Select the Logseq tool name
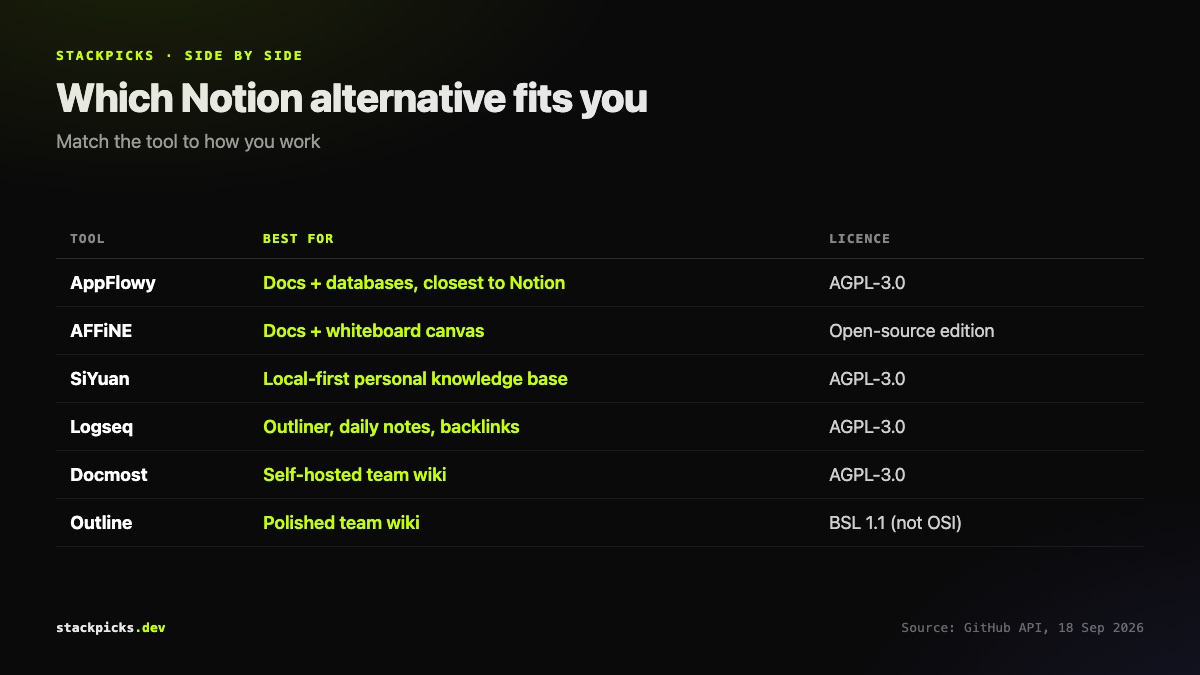Image resolution: width=1200 pixels, height=675 pixels. click(x=102, y=427)
